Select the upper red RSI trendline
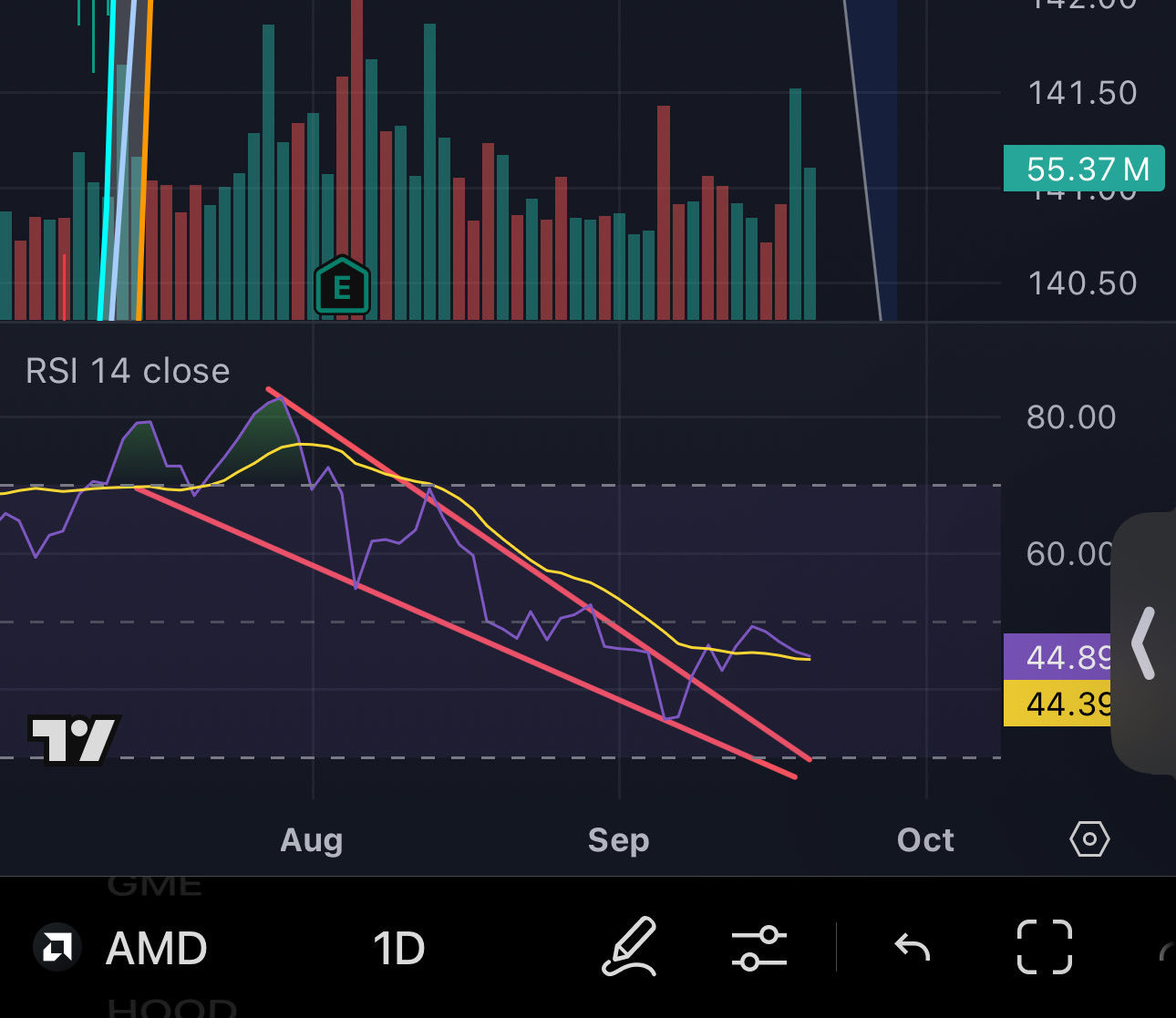The image size is (1176, 1018). coord(538,573)
